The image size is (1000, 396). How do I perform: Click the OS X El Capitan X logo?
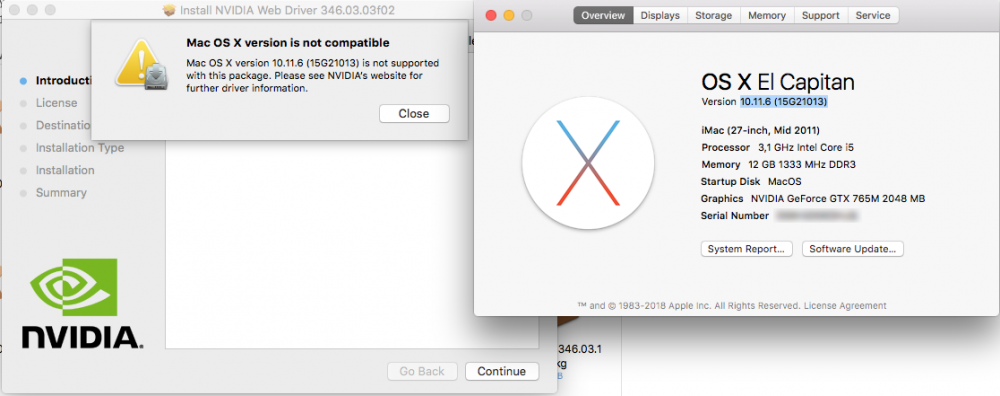(588, 162)
